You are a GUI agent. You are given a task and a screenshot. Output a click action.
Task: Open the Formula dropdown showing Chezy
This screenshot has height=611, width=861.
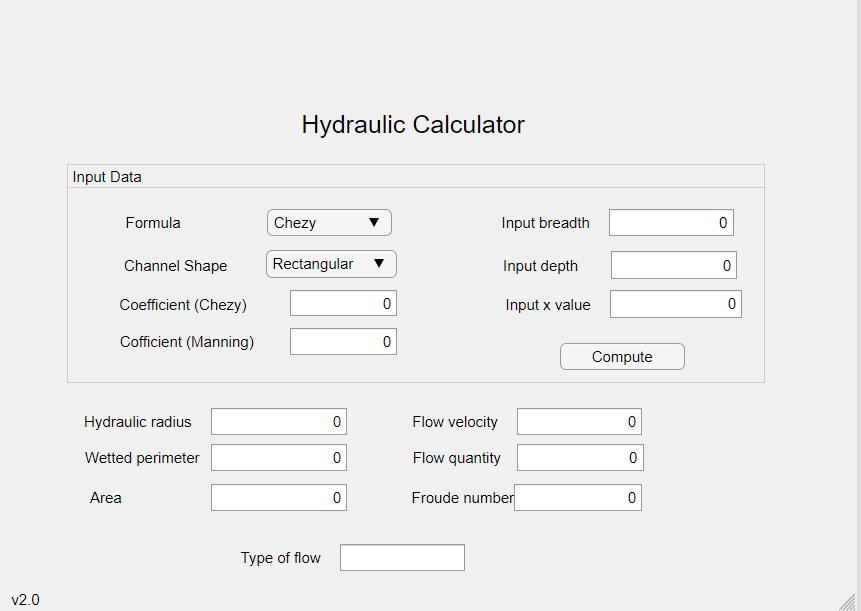(x=329, y=223)
